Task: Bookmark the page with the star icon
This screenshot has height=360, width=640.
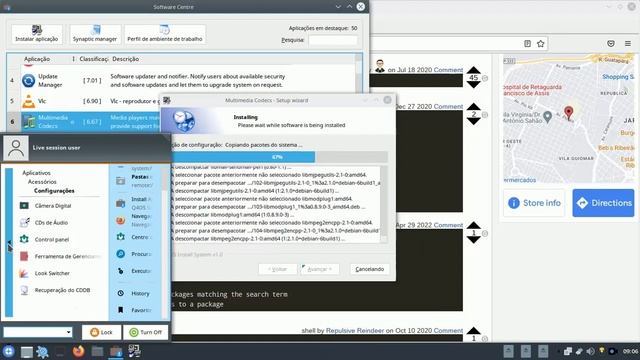Action: tap(541, 44)
